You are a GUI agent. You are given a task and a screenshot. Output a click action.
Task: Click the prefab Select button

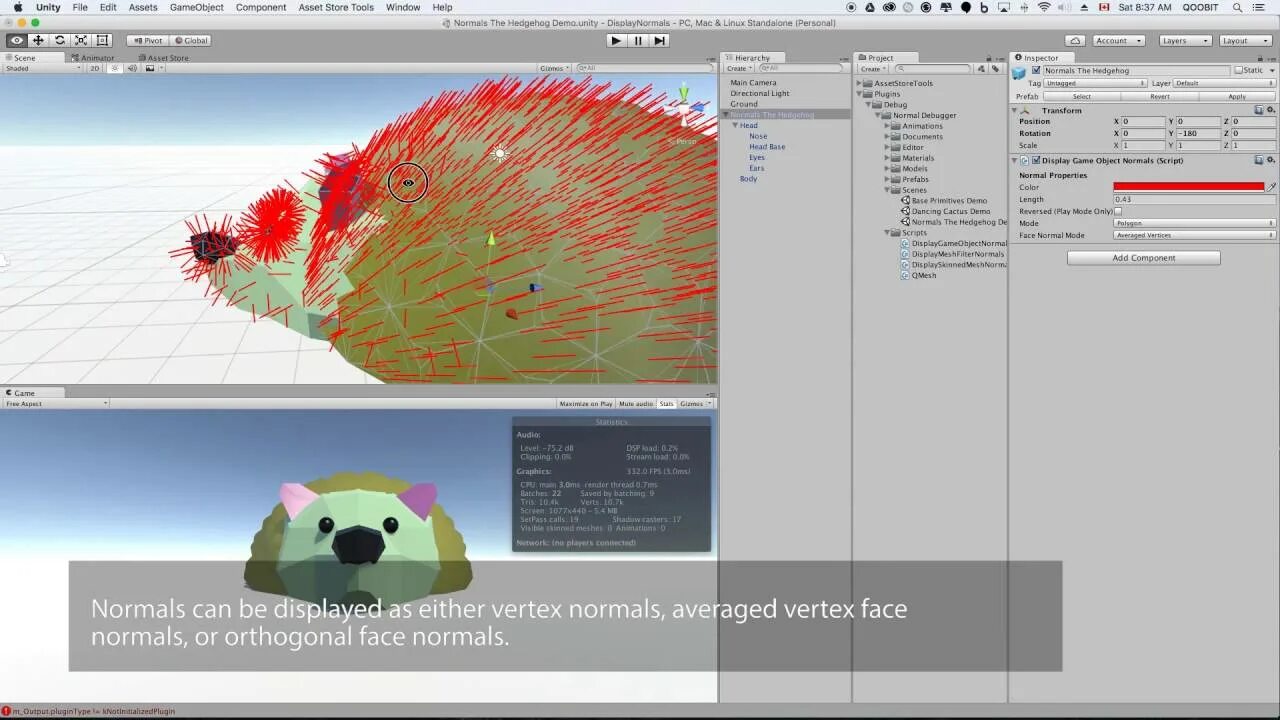coord(1082,97)
